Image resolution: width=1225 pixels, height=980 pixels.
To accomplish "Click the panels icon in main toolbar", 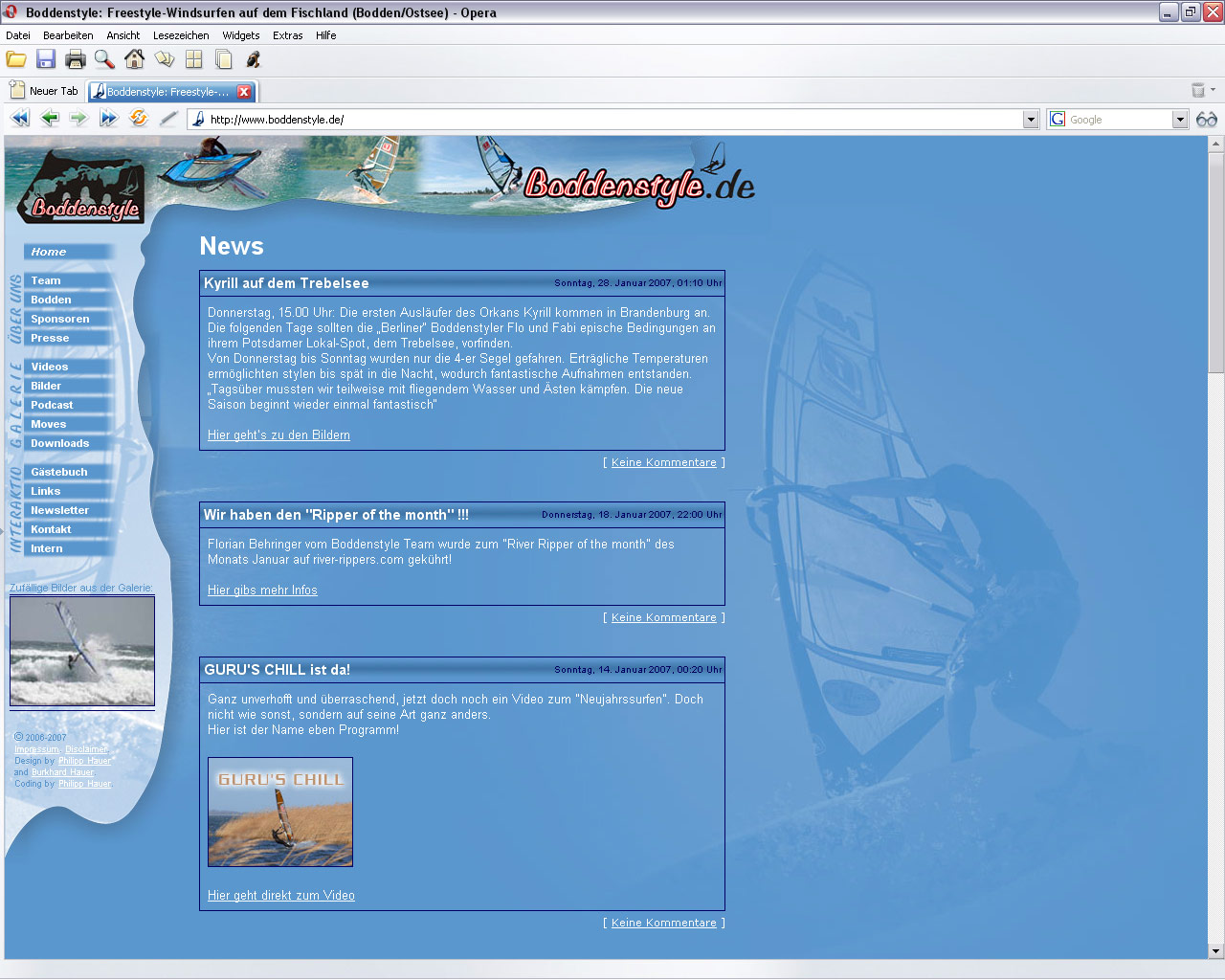I will [x=165, y=59].
